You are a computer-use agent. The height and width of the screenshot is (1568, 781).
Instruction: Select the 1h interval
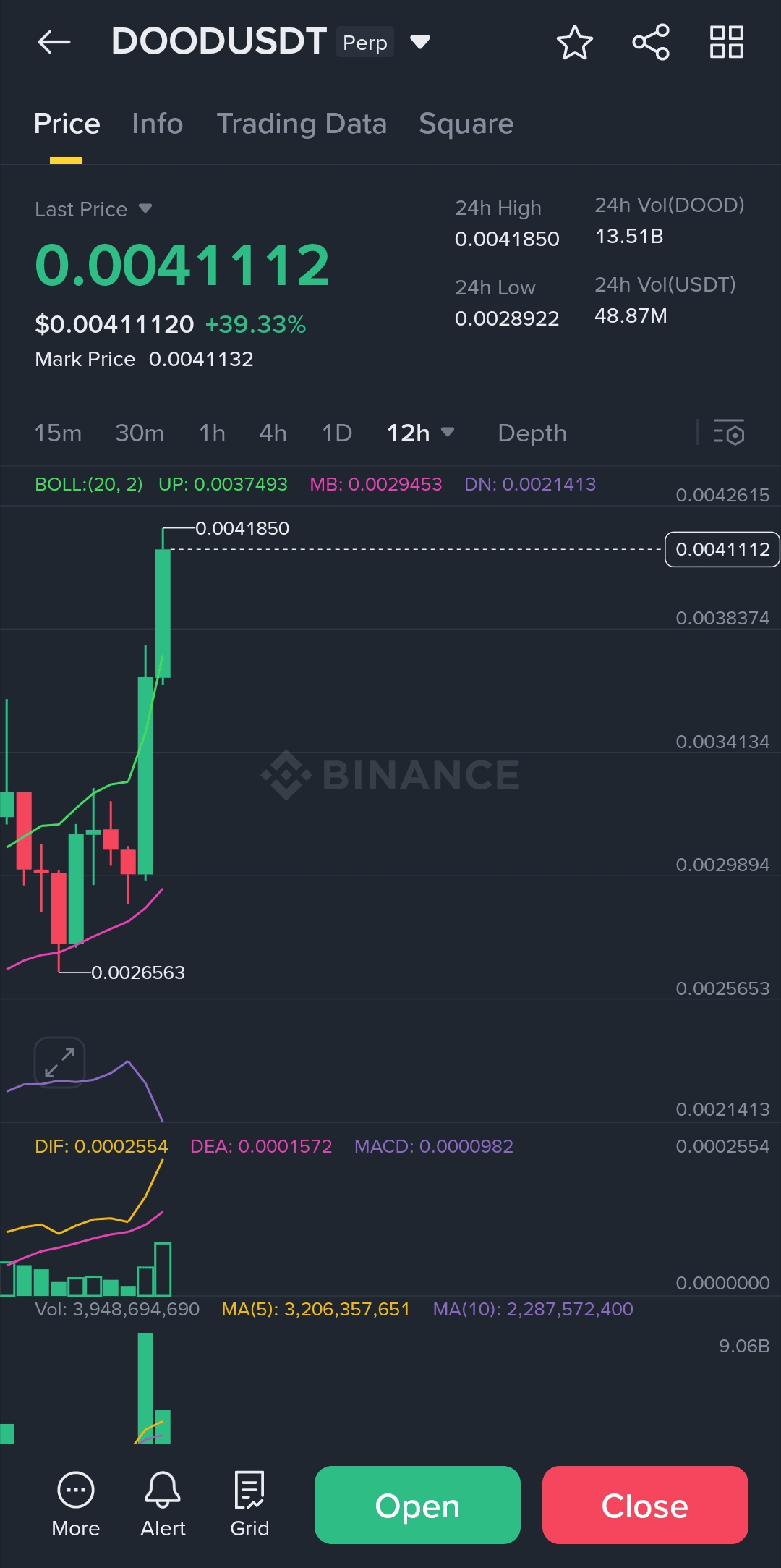(212, 433)
